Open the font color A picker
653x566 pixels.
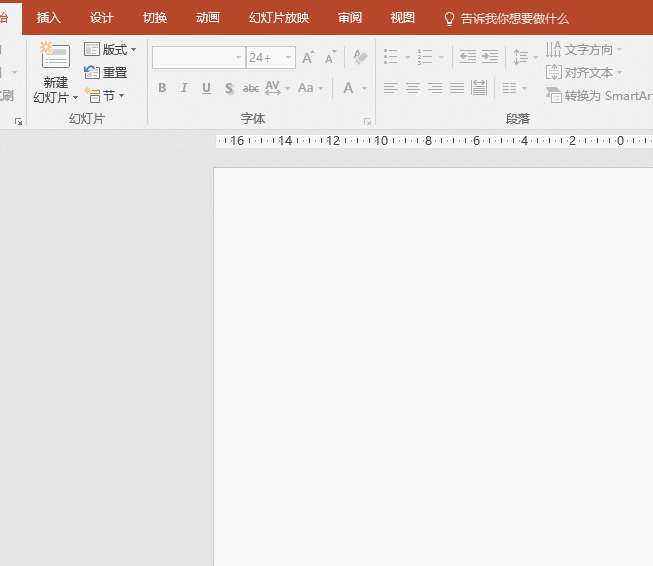click(348, 89)
